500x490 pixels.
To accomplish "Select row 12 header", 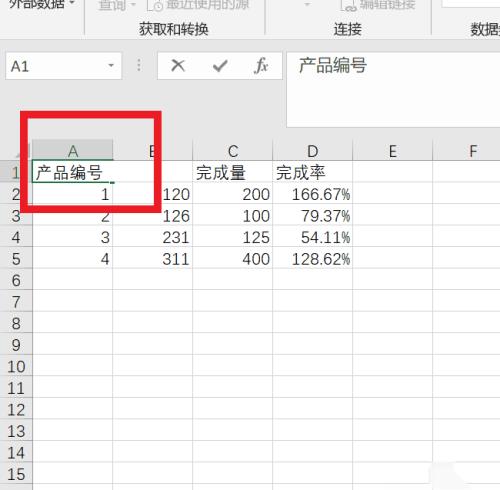I will pos(16,410).
